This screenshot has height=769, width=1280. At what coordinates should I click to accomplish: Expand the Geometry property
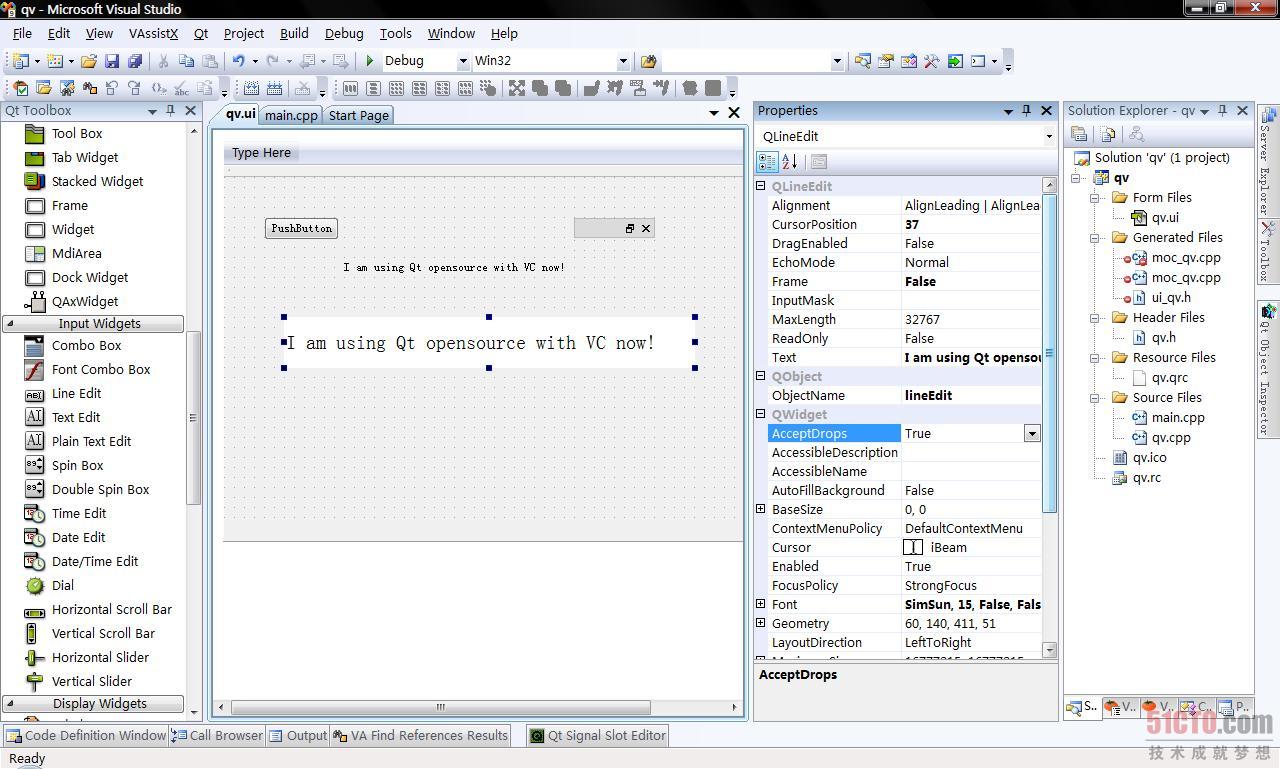(761, 623)
